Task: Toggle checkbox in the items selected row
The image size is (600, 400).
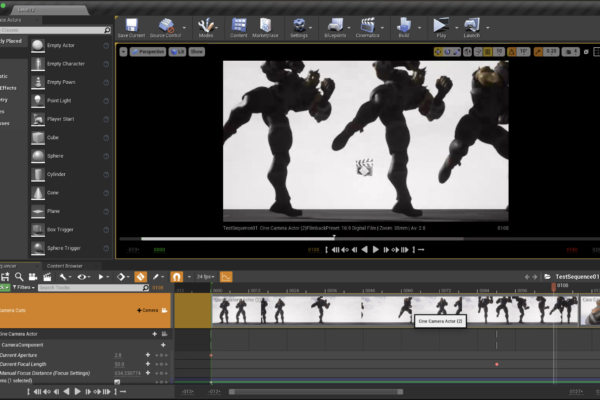Action: click(x=117, y=382)
